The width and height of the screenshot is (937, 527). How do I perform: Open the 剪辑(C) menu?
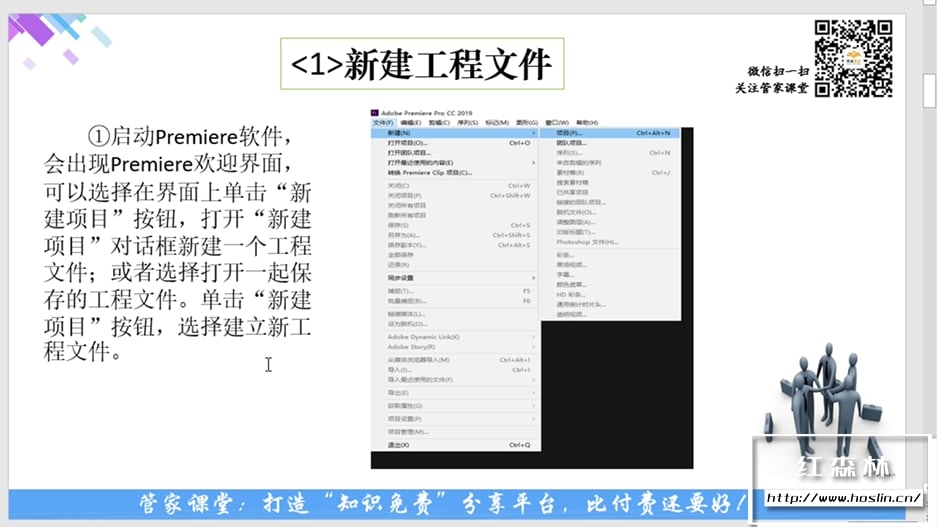tap(439, 122)
